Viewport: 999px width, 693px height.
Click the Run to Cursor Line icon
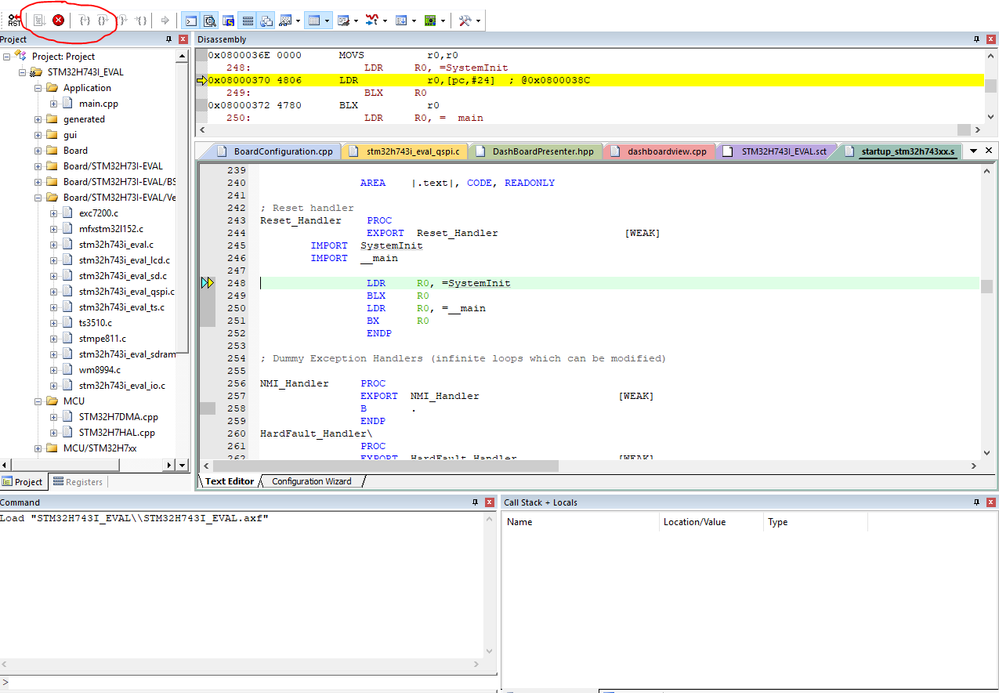coord(141,20)
